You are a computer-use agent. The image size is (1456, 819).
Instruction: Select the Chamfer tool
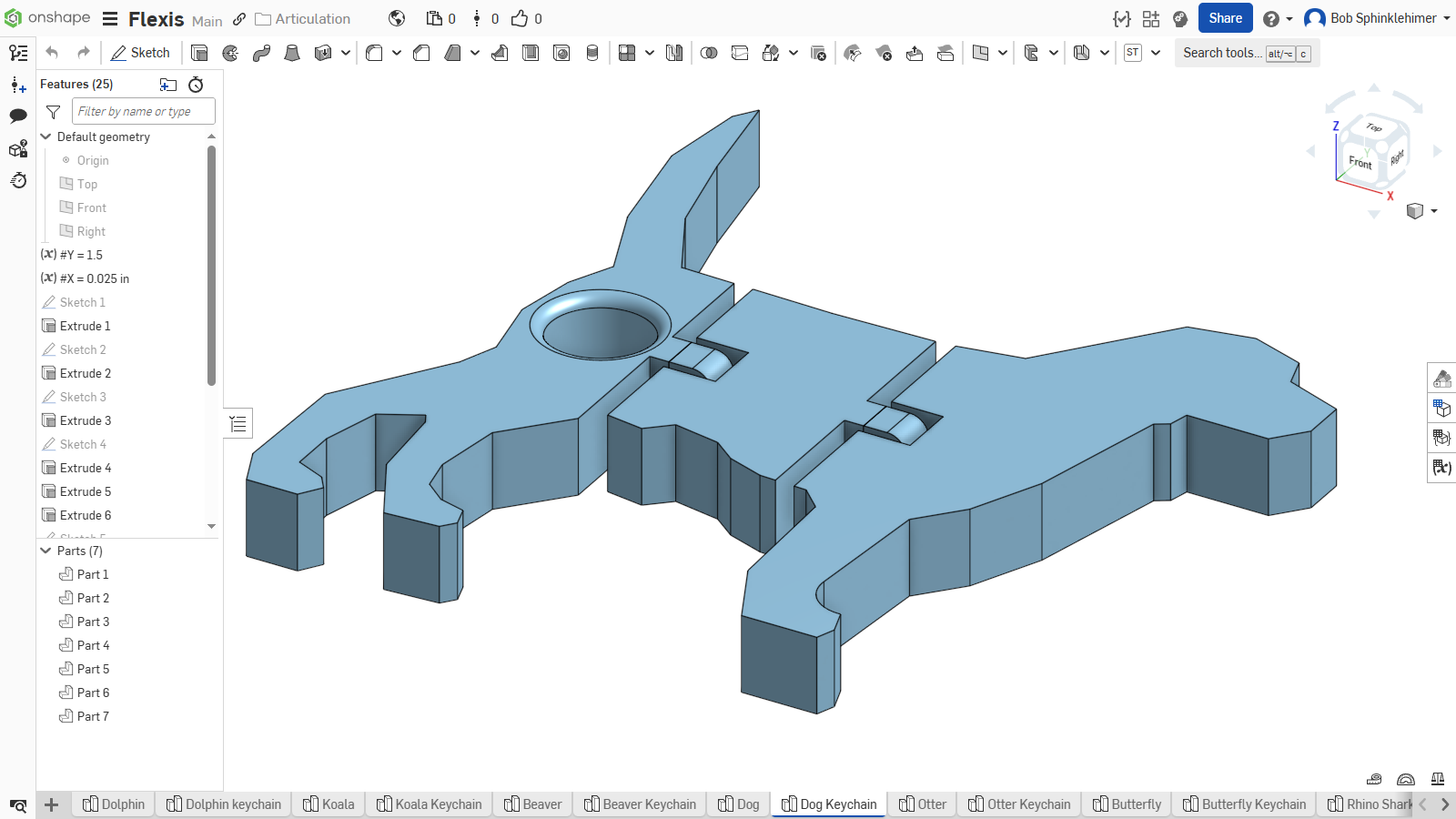click(x=421, y=53)
